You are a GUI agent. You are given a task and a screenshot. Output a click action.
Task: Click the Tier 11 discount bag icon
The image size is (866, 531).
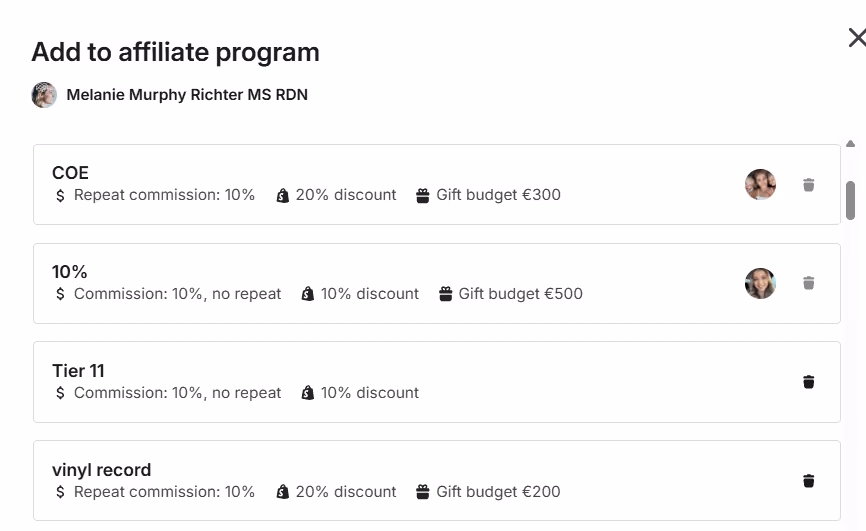[308, 393]
